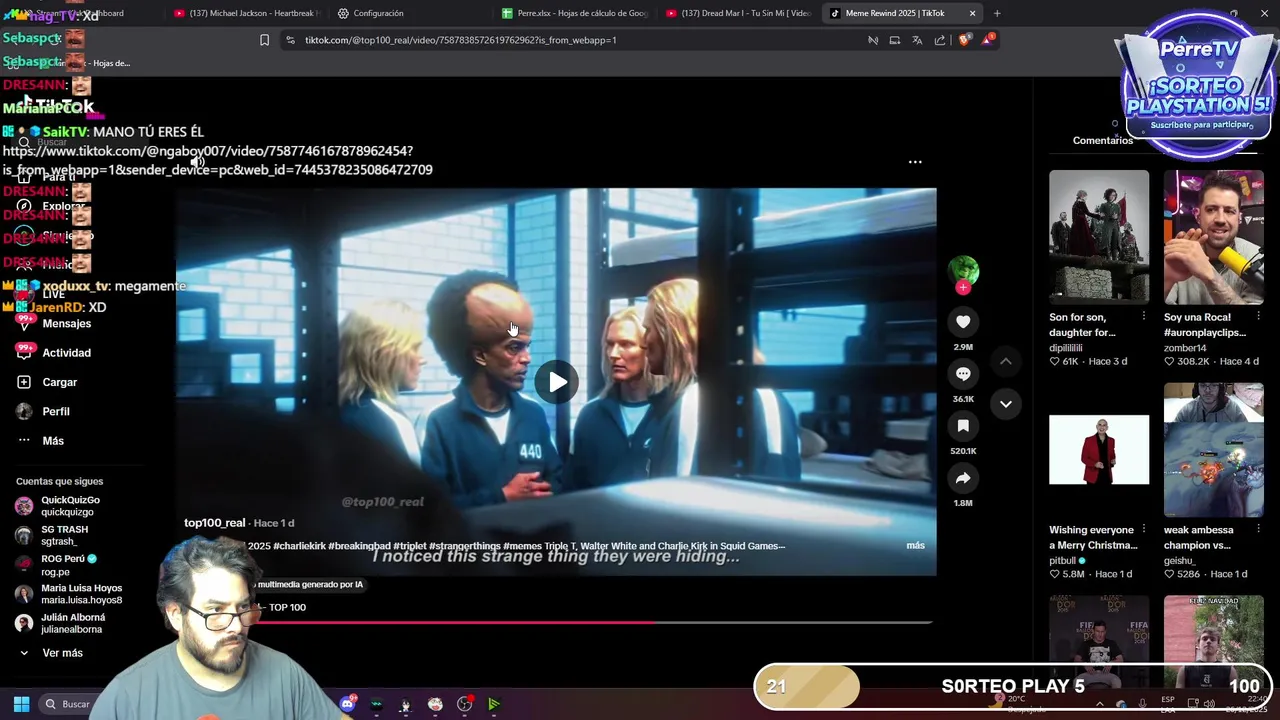Open Más options in TikTok sidebar
Image resolution: width=1280 pixels, height=720 pixels.
53,440
